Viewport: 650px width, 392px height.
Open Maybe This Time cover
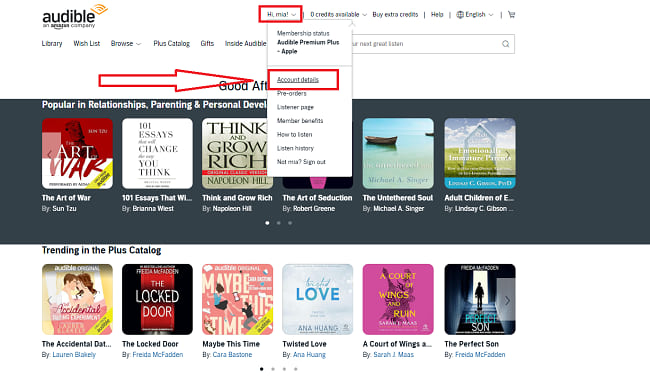point(238,300)
